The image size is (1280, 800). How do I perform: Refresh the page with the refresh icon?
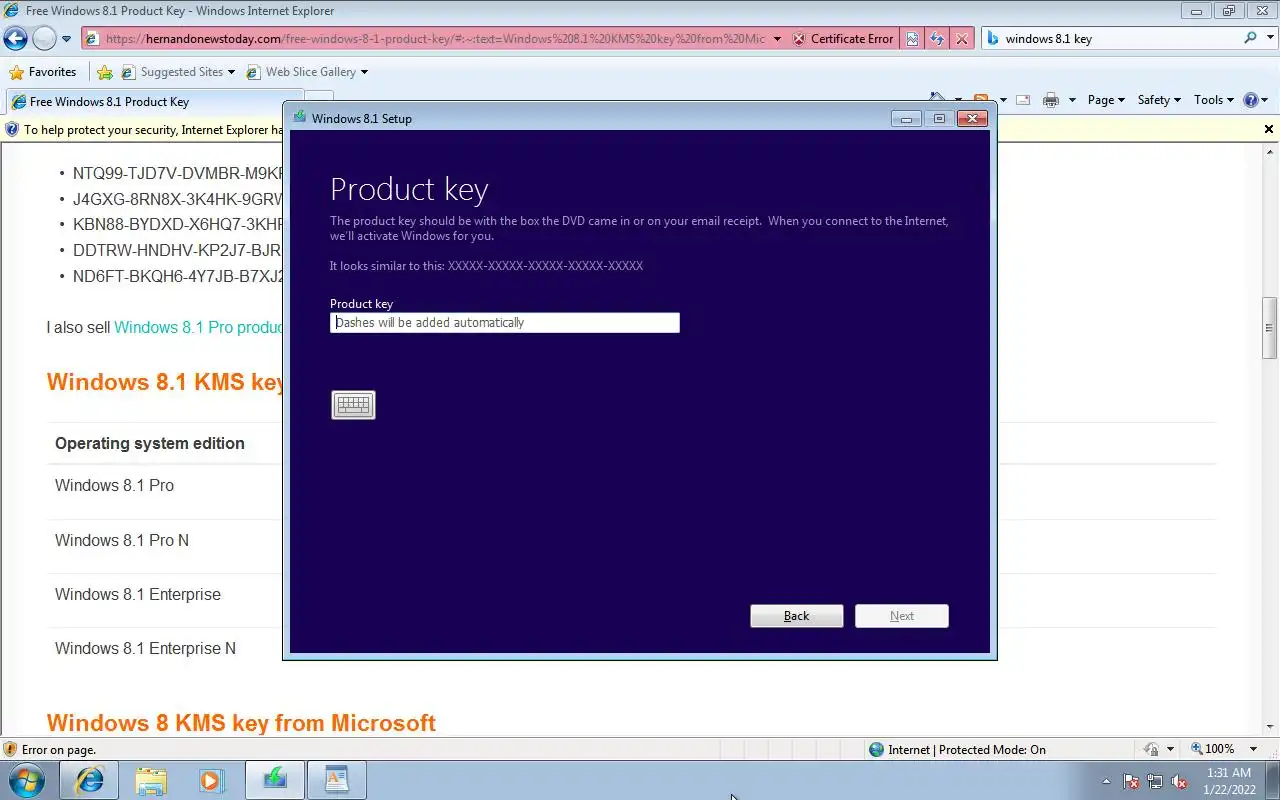tap(937, 39)
